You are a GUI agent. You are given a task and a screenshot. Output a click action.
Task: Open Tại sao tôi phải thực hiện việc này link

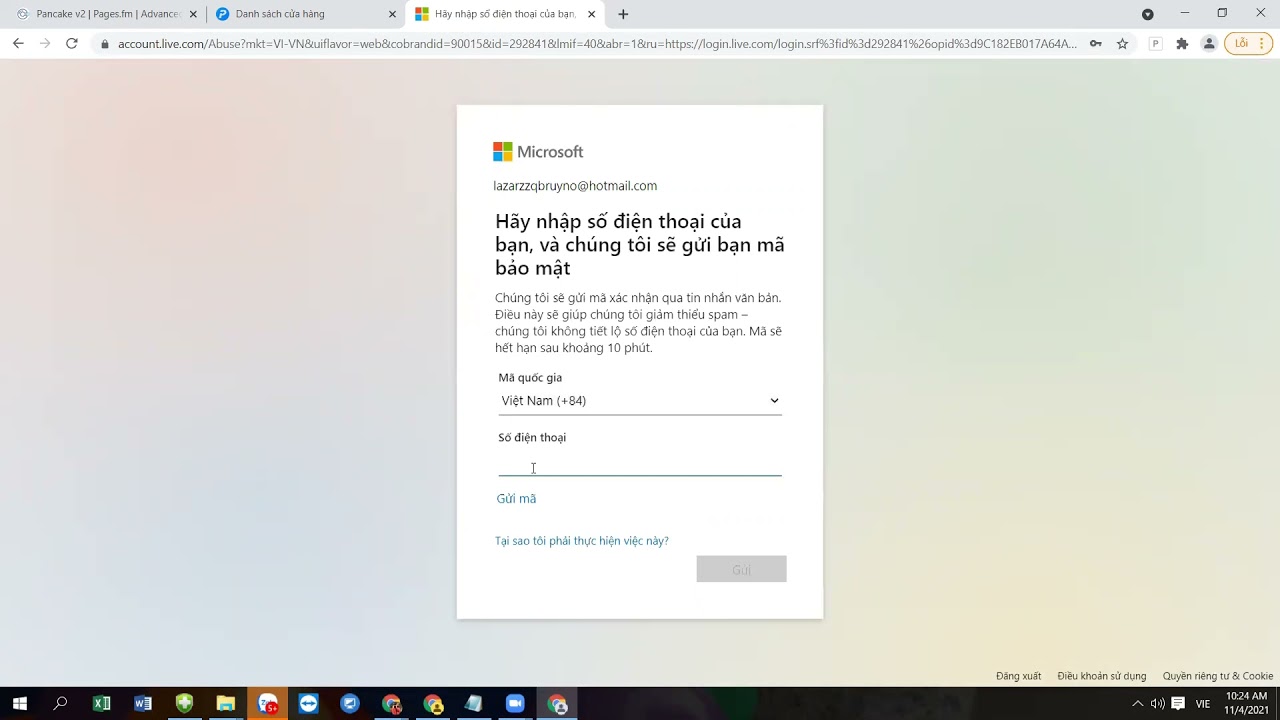point(582,541)
